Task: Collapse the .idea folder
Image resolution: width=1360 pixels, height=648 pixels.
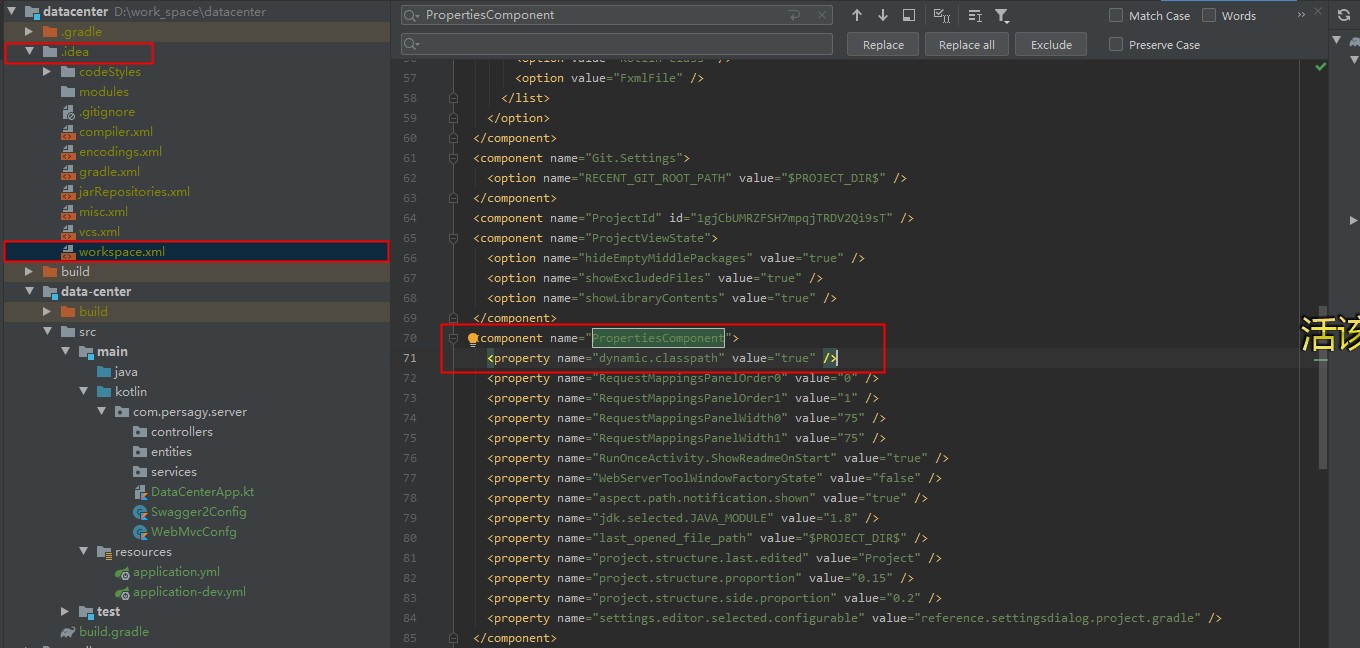Action: tap(30, 52)
